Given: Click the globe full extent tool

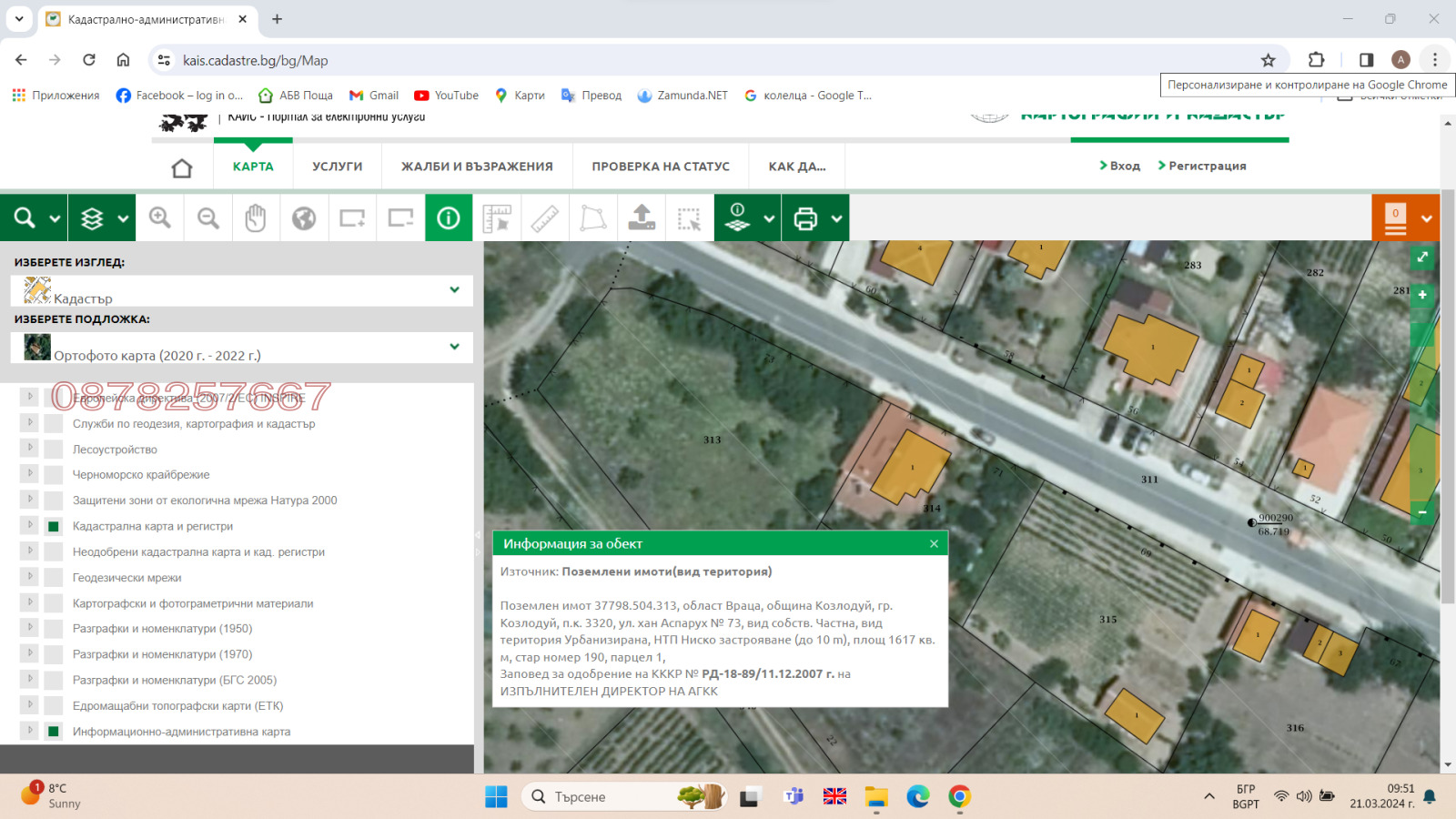Looking at the screenshot, I should tap(304, 217).
